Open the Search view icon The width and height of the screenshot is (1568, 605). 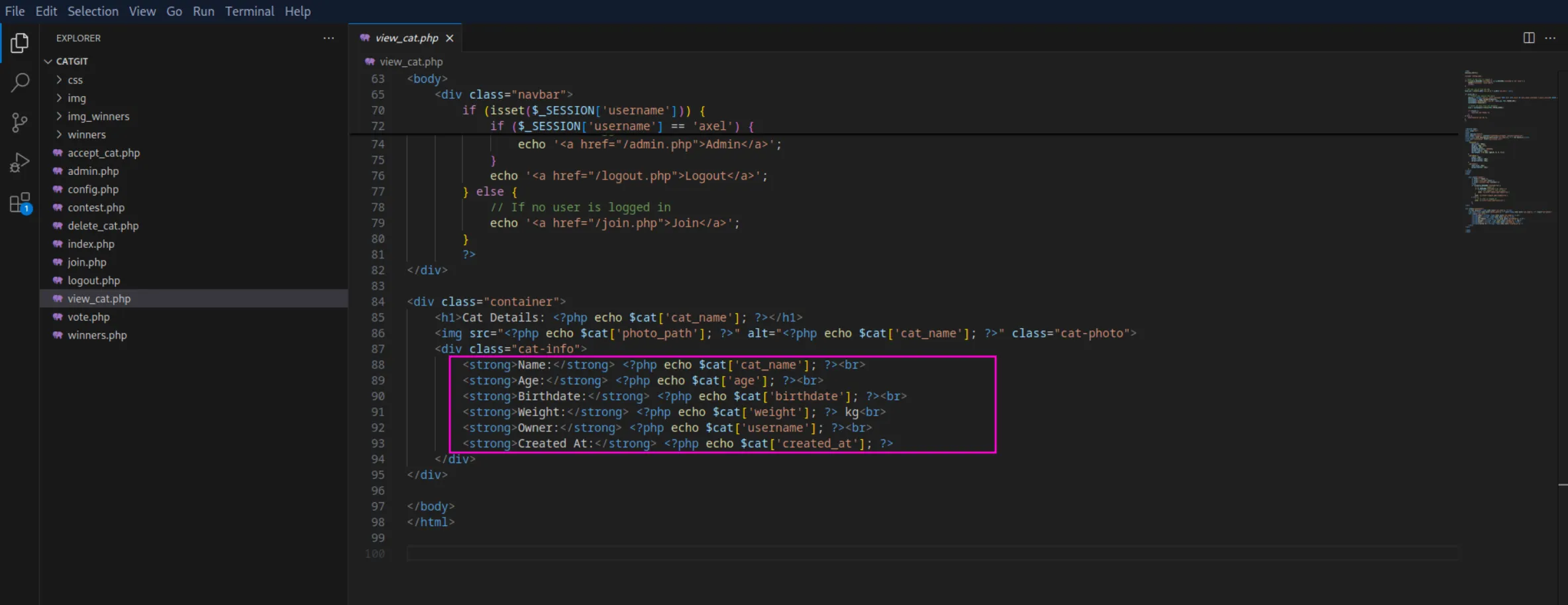20,83
